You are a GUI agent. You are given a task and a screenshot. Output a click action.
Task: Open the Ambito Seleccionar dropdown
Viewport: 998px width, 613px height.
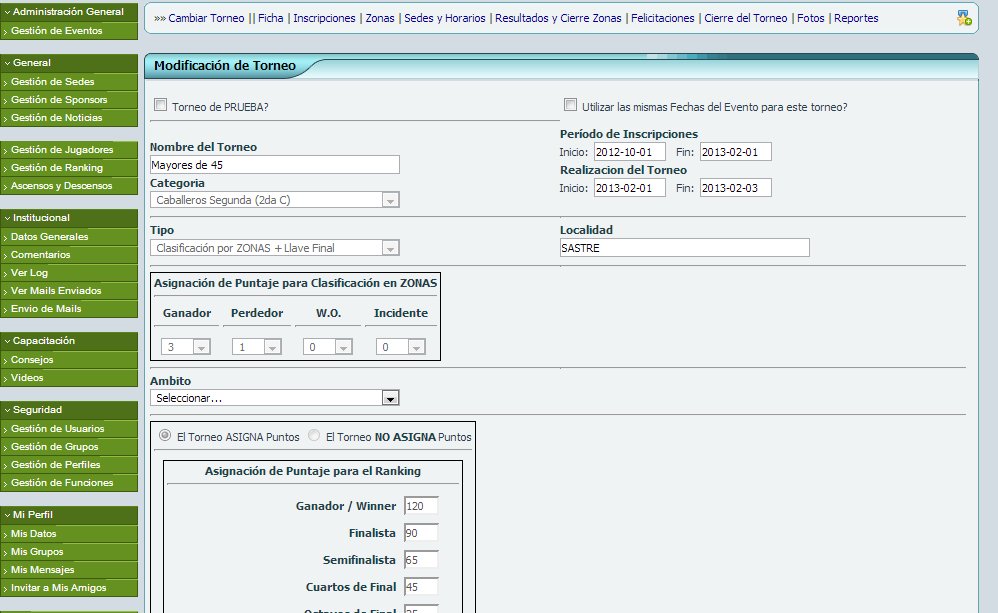[274, 398]
